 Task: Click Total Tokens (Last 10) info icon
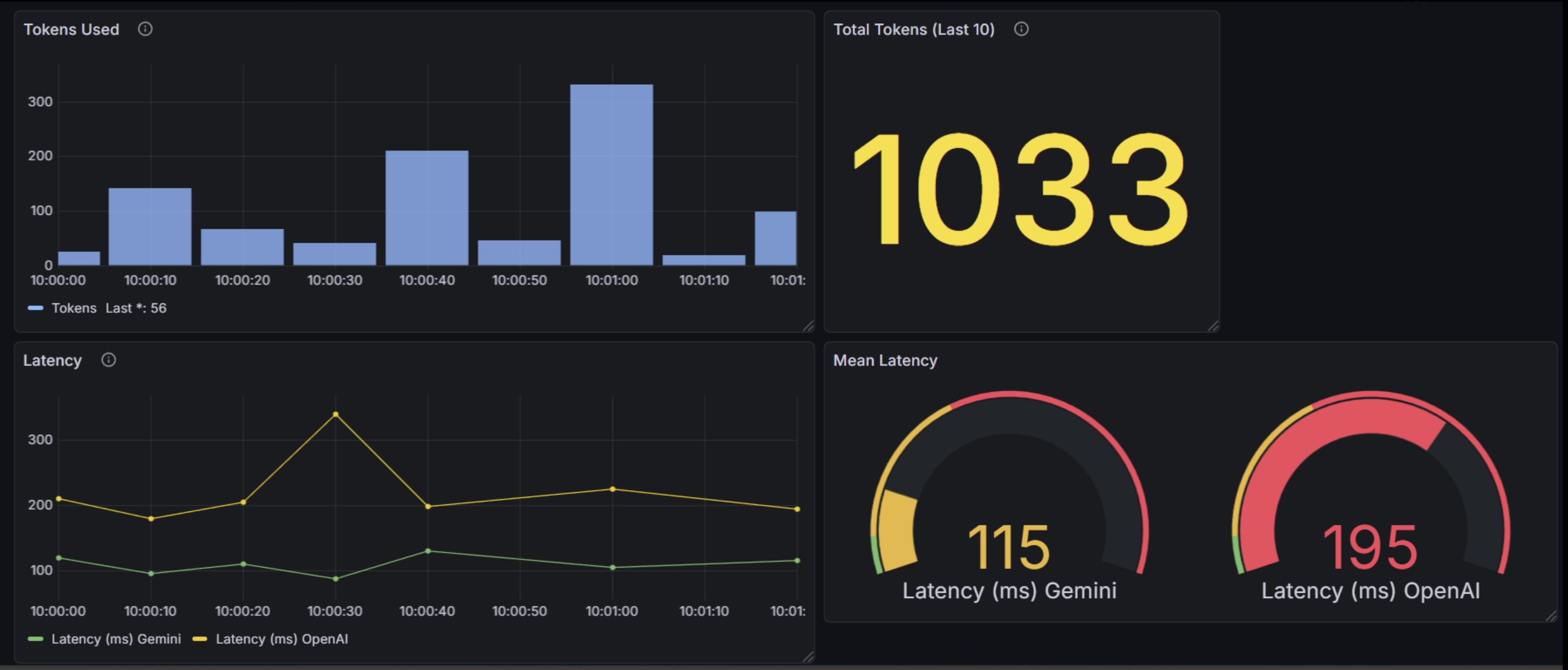[x=1021, y=29]
